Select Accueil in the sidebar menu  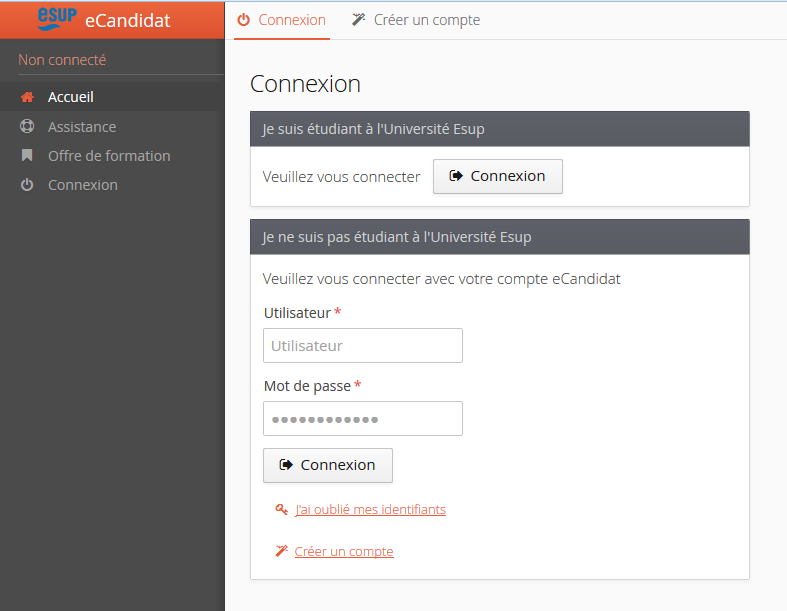71,97
